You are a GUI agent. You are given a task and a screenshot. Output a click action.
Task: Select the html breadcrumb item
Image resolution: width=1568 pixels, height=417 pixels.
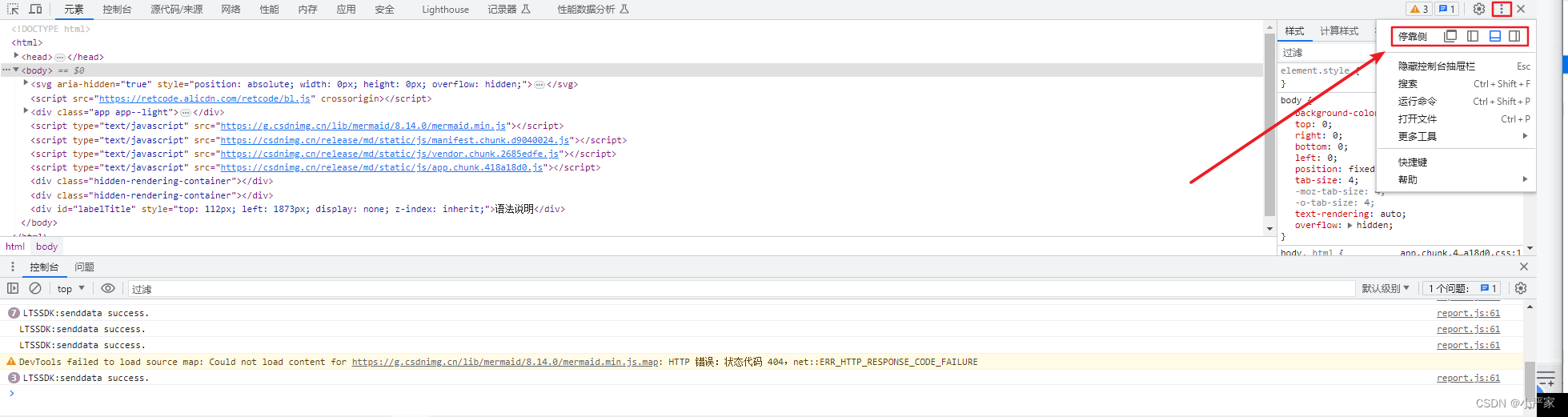(15, 247)
